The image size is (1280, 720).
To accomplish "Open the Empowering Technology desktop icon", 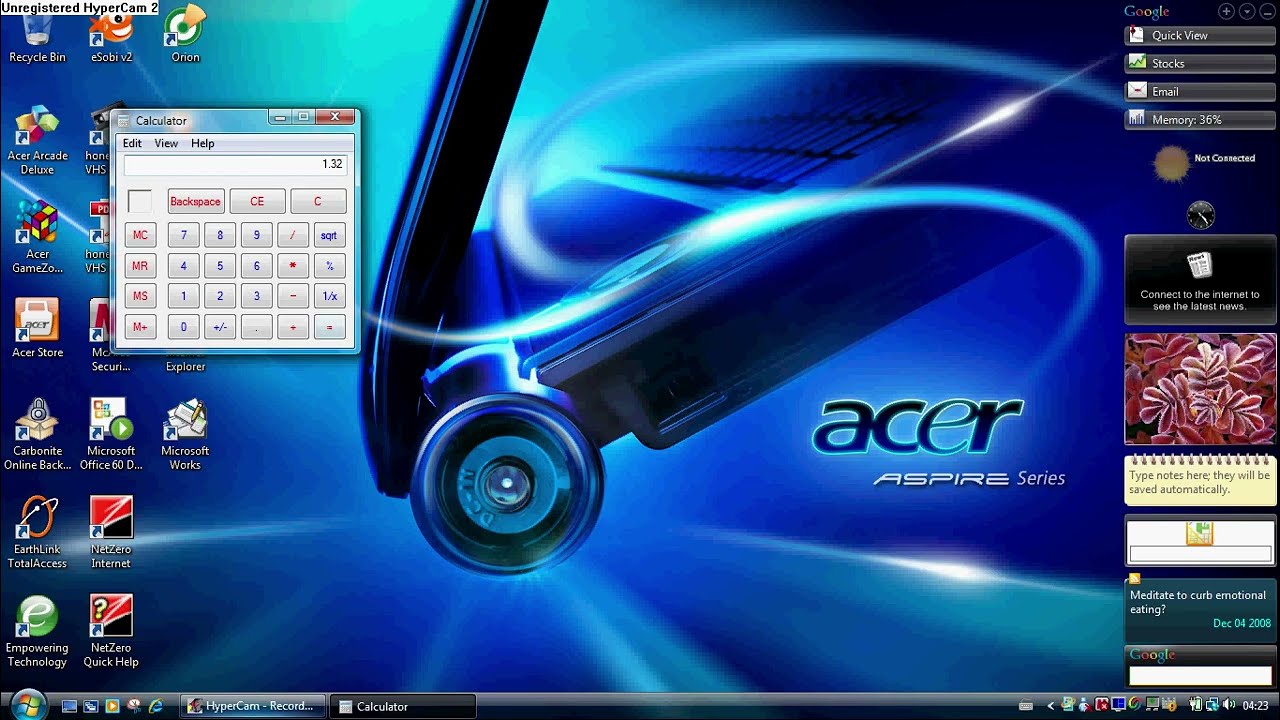I will 37,631.
